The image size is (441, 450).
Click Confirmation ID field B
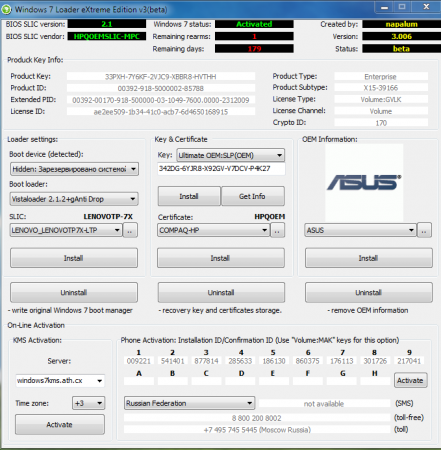click(173, 381)
